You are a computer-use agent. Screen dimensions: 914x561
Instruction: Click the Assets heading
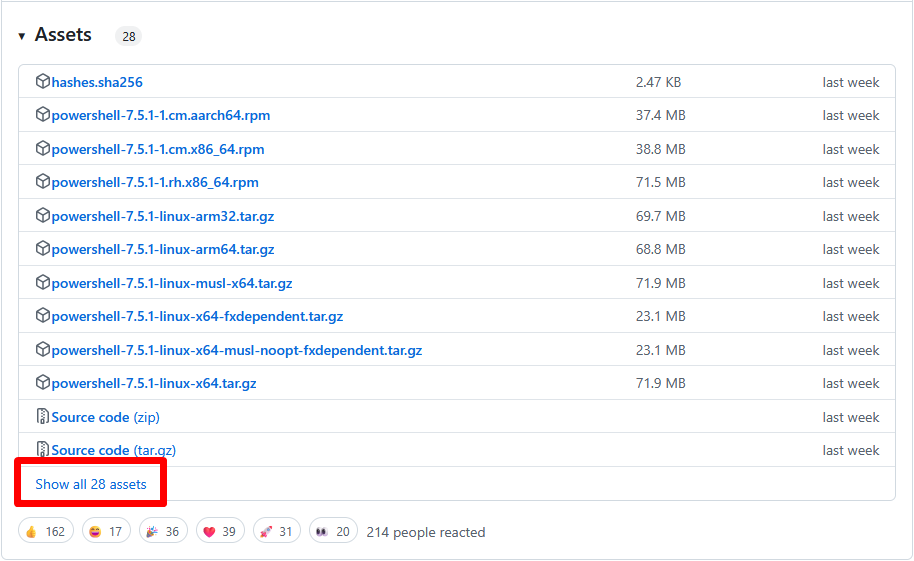(63, 35)
